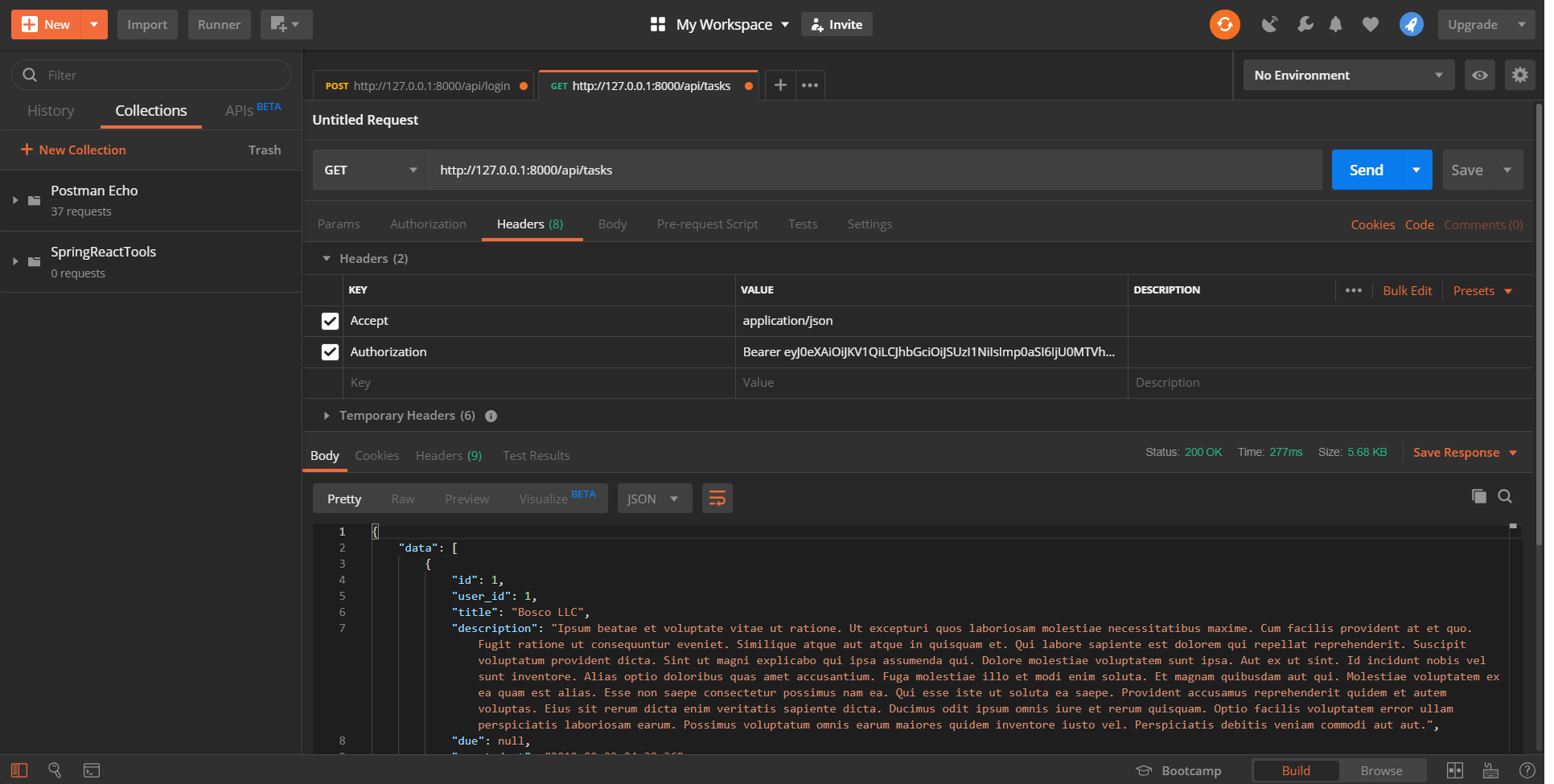Invite people to workspace
The image size is (1554, 784).
tap(837, 24)
